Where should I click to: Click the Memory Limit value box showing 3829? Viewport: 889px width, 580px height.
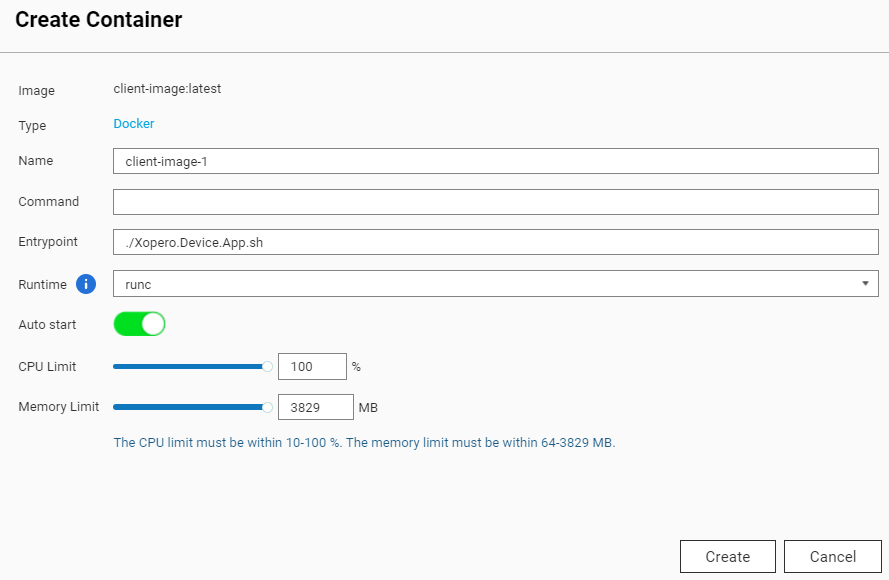pyautogui.click(x=316, y=407)
